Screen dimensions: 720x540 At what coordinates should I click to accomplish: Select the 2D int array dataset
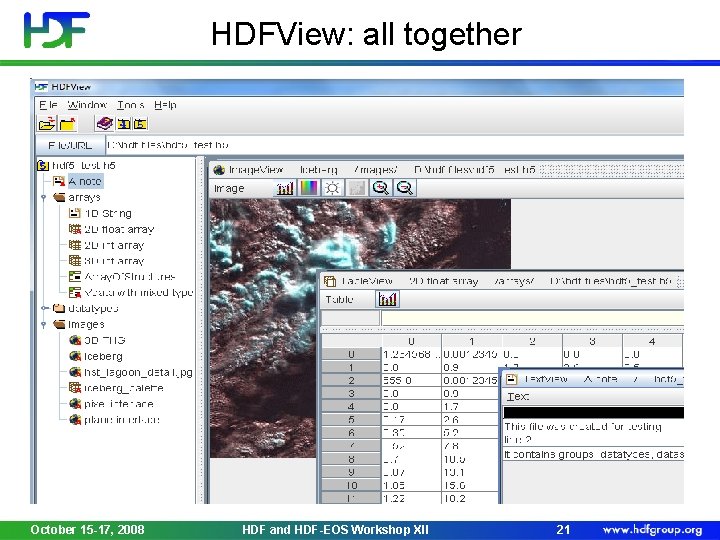pyautogui.click(x=114, y=245)
